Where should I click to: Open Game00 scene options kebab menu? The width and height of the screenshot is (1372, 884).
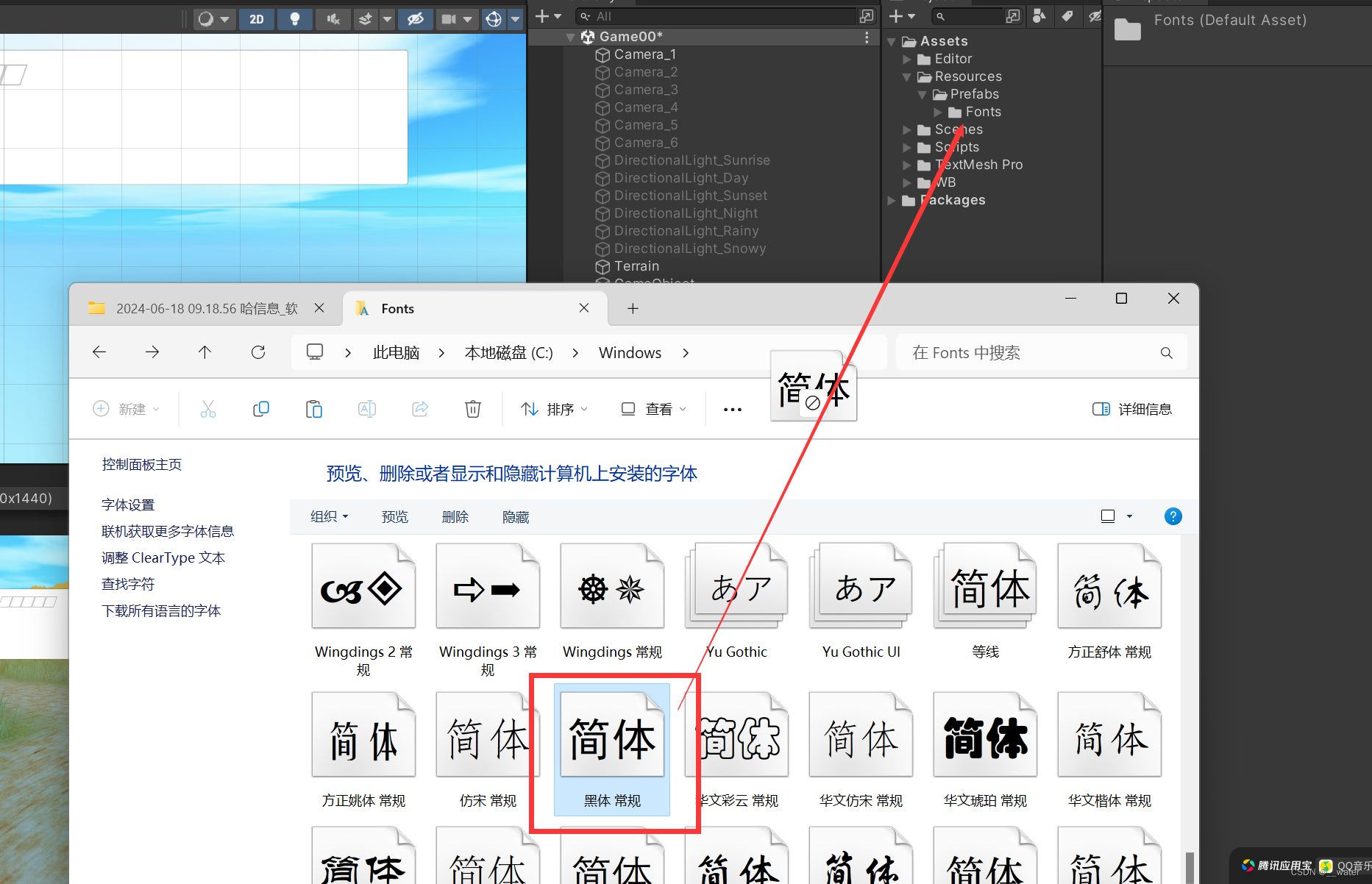coord(867,37)
